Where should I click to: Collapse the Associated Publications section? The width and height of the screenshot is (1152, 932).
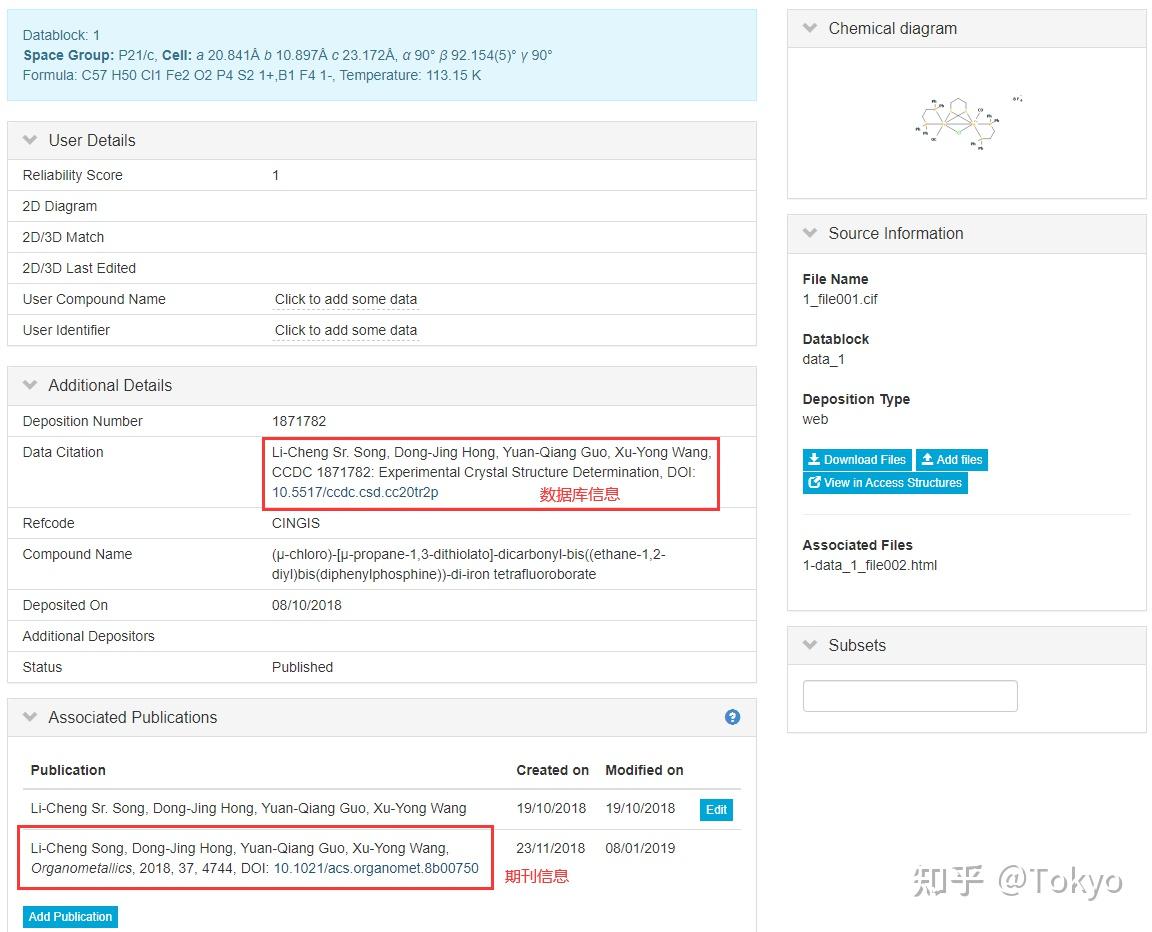click(x=30, y=717)
